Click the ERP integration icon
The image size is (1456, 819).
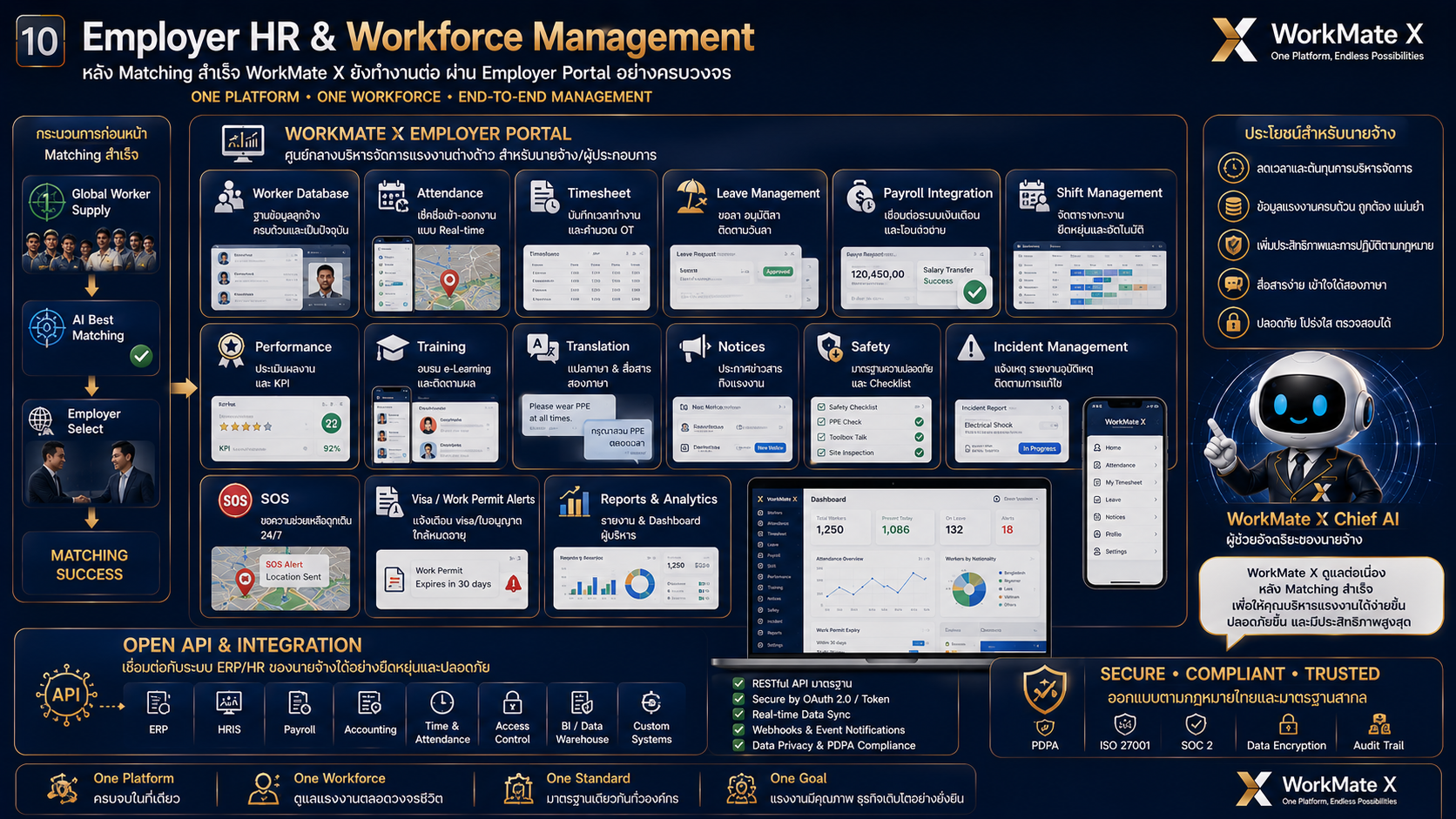click(158, 703)
